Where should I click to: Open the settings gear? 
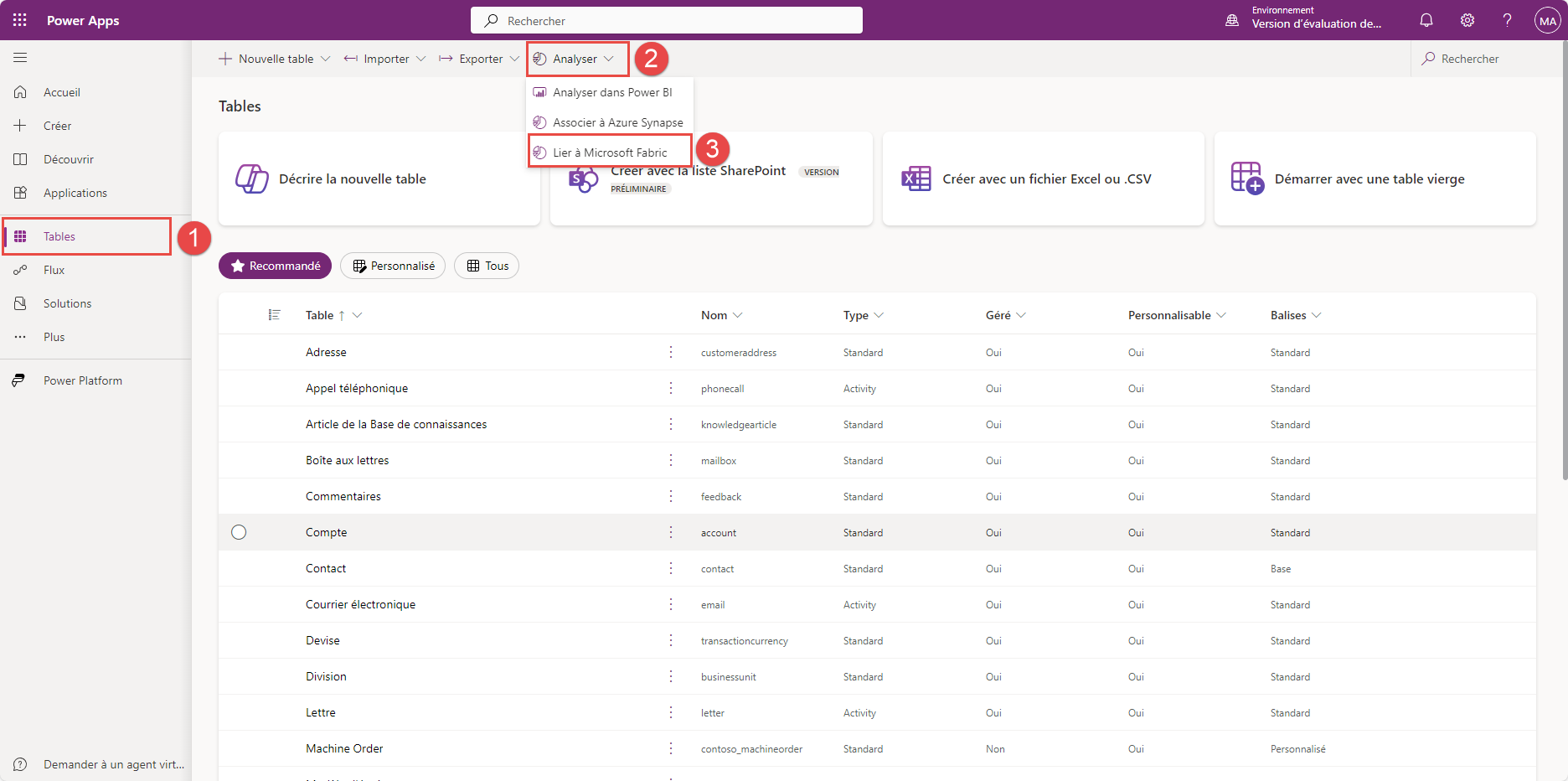(x=1467, y=20)
